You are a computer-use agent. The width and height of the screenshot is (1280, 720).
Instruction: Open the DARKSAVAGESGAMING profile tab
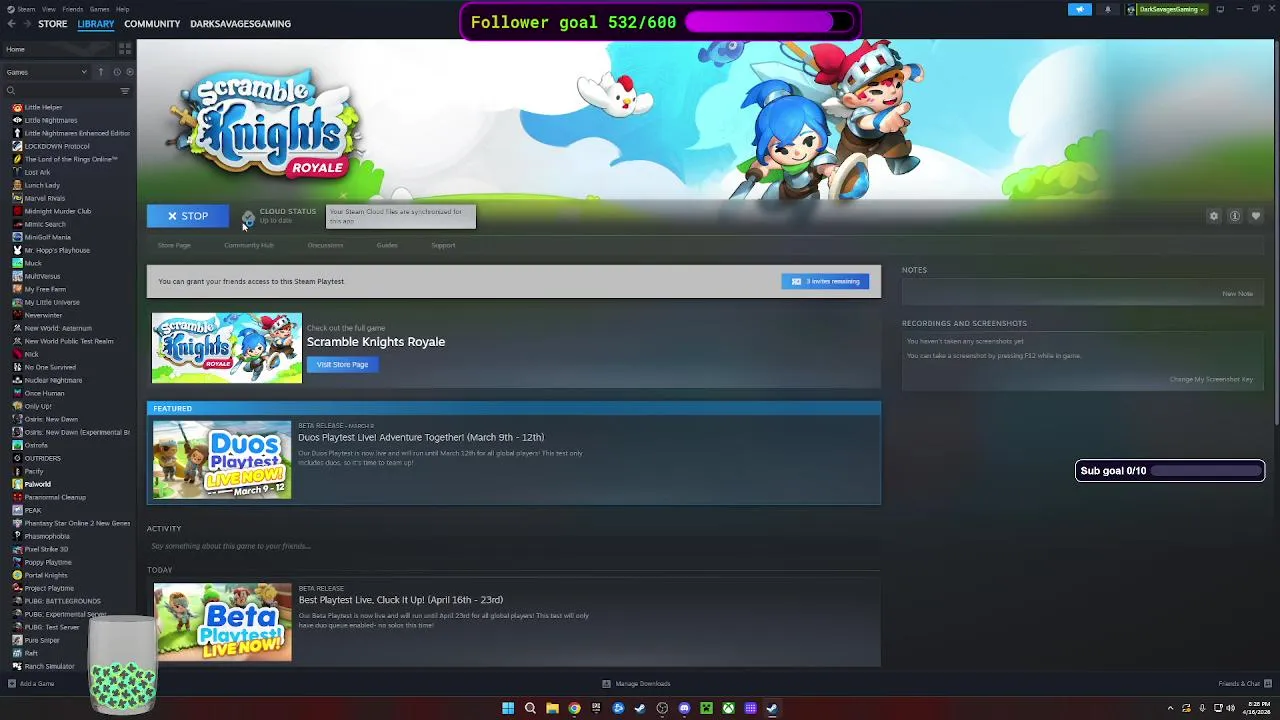(240, 24)
